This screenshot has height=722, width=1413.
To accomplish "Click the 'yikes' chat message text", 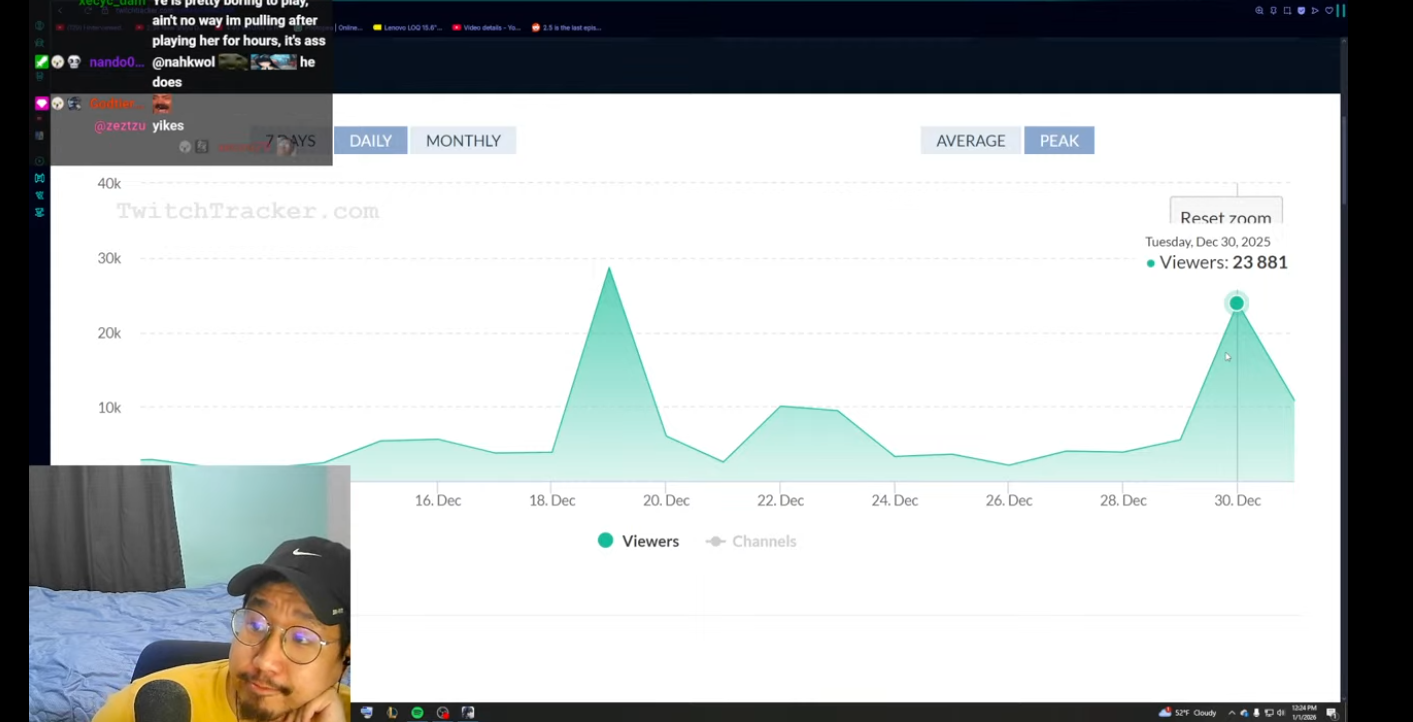I will tap(168, 126).
